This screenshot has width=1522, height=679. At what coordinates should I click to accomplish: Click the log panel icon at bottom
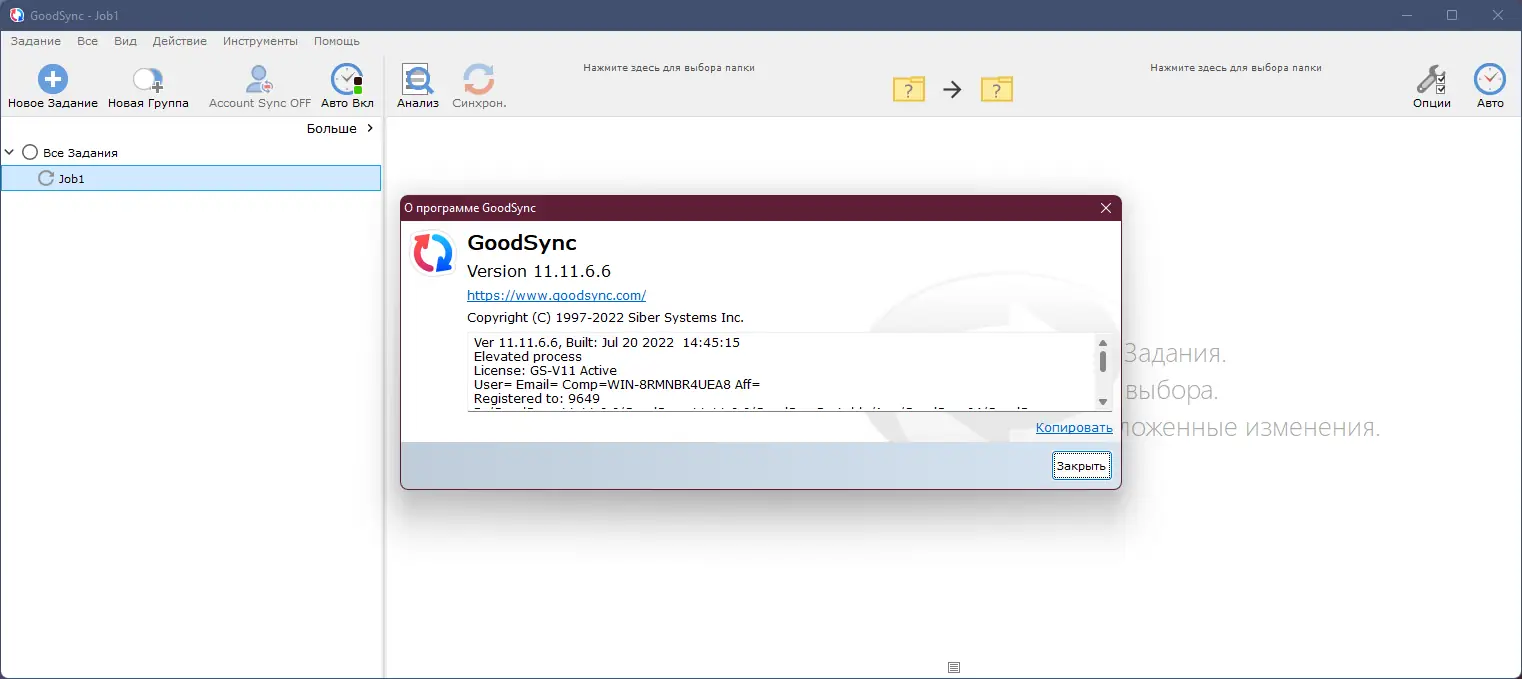click(953, 667)
